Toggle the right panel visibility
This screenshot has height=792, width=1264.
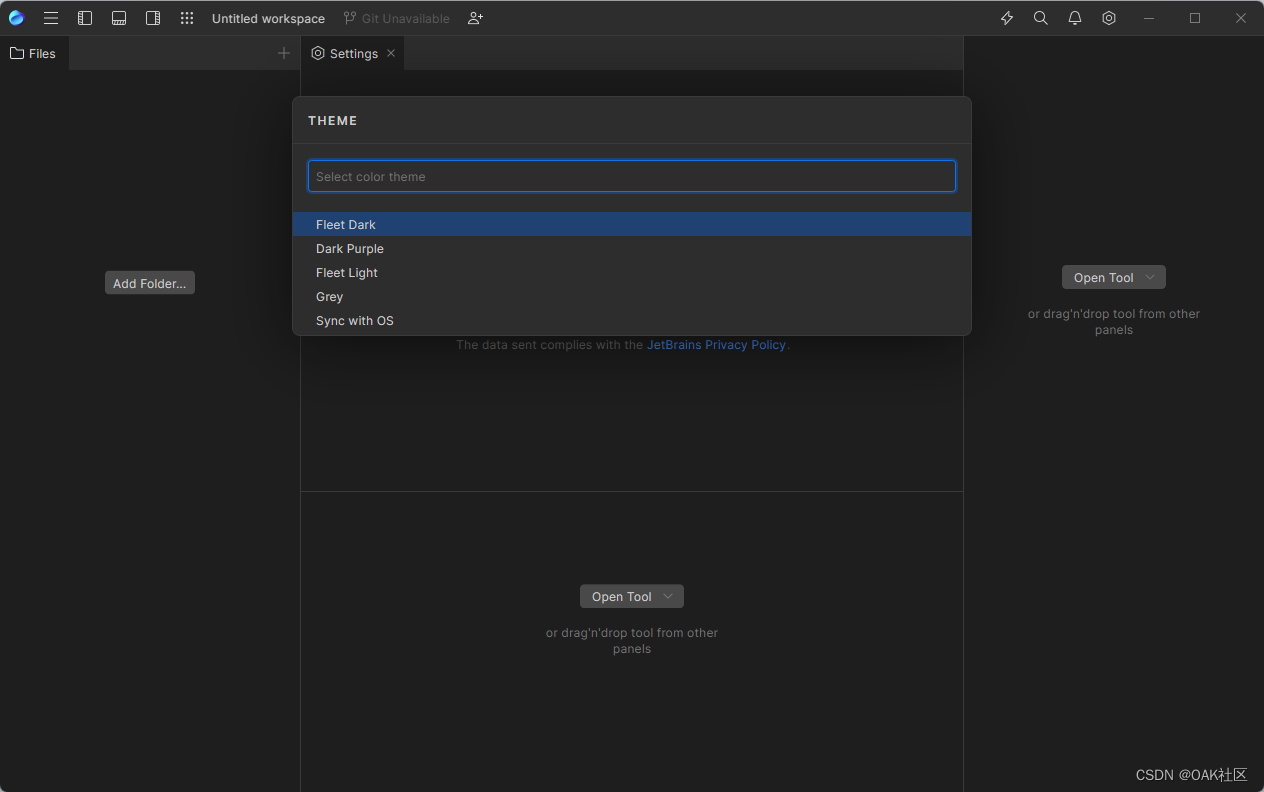(x=153, y=17)
